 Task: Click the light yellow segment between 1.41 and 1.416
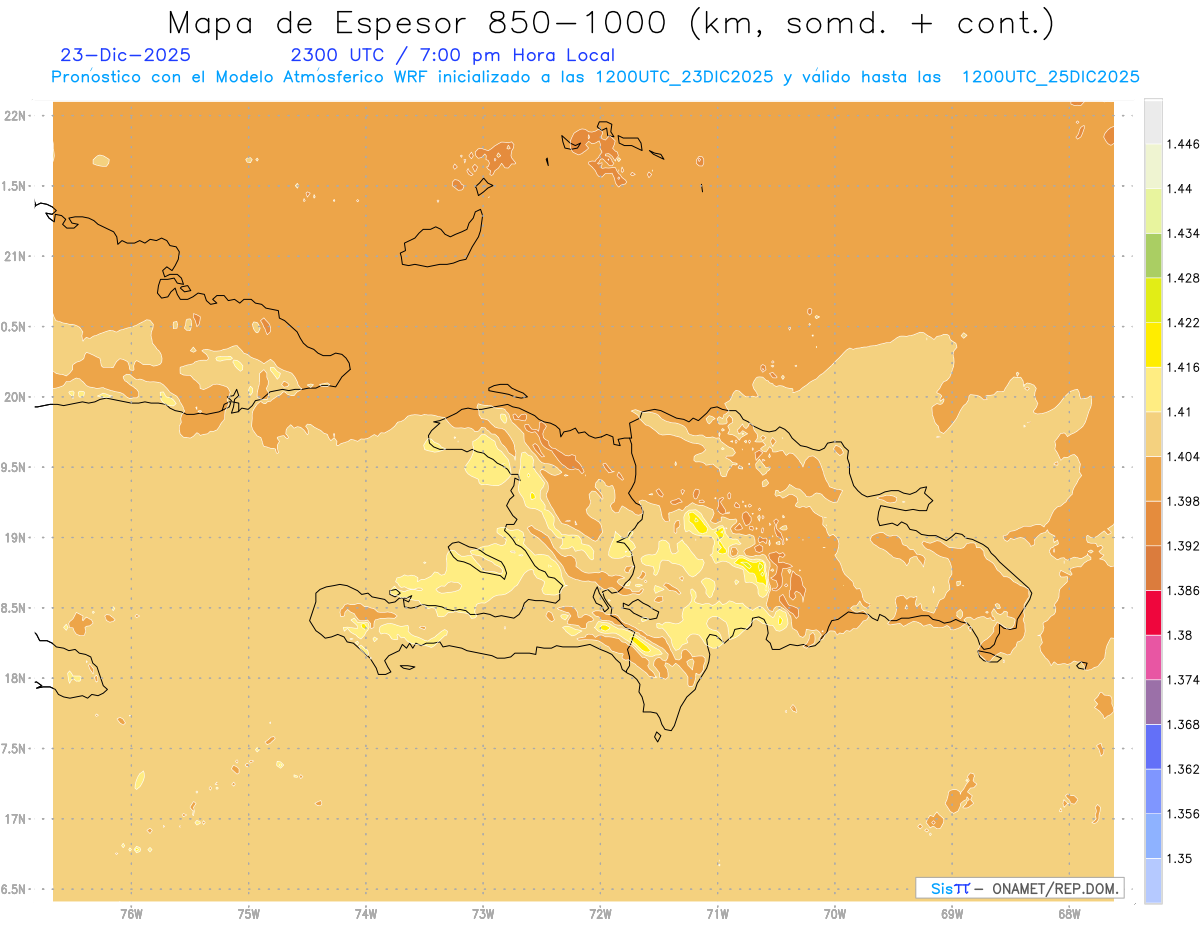1153,389
